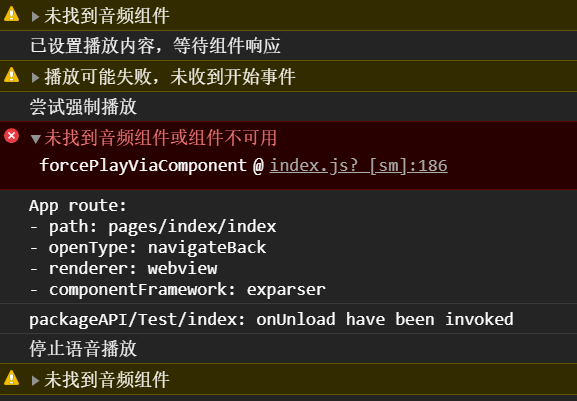This screenshot has height=401, width=577.
Task: Click the 'componentFramework: exparser' line
Action: (177, 290)
